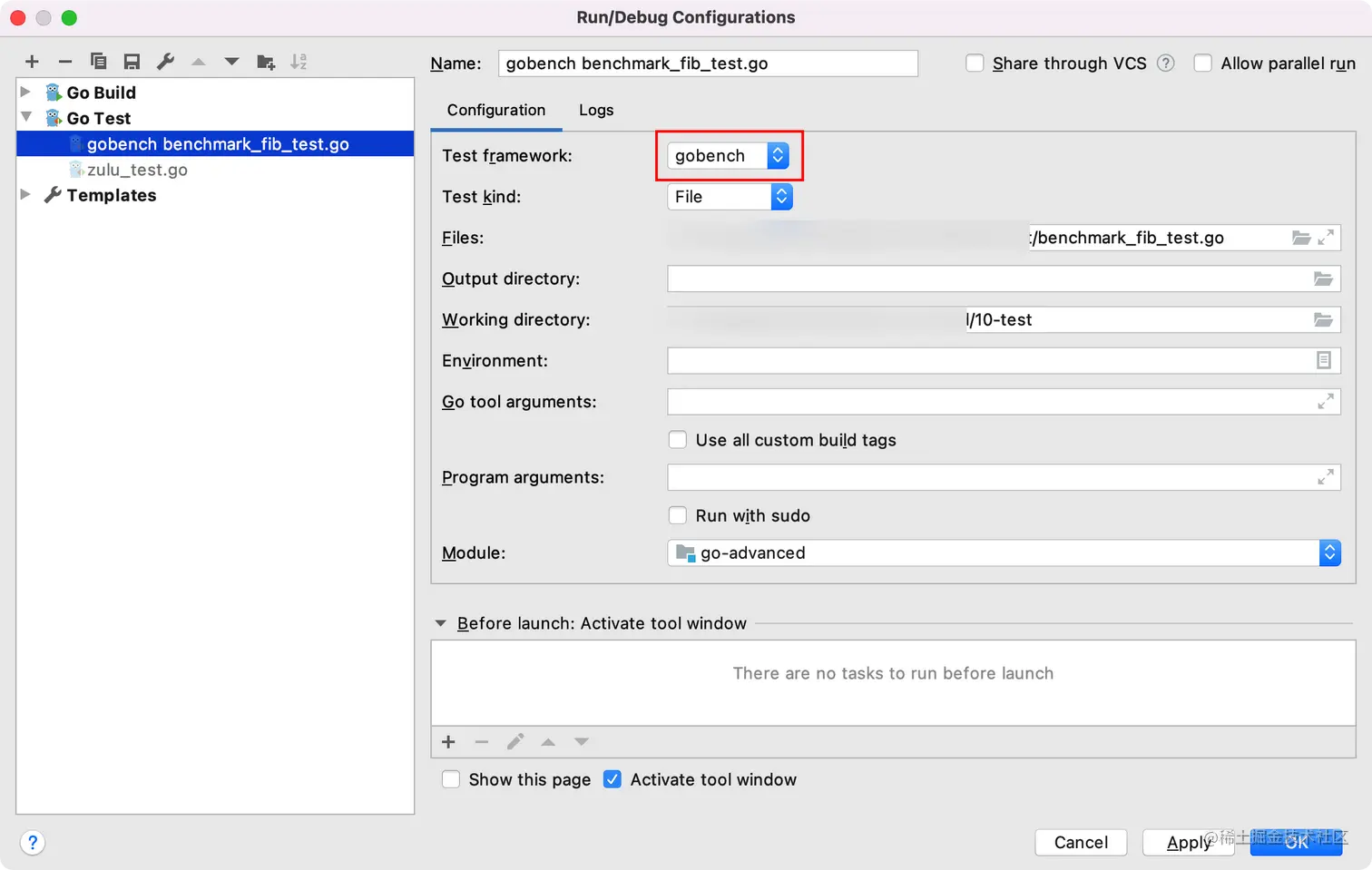This screenshot has width=1372, height=870.
Task: Click the Apply button
Action: click(1188, 843)
